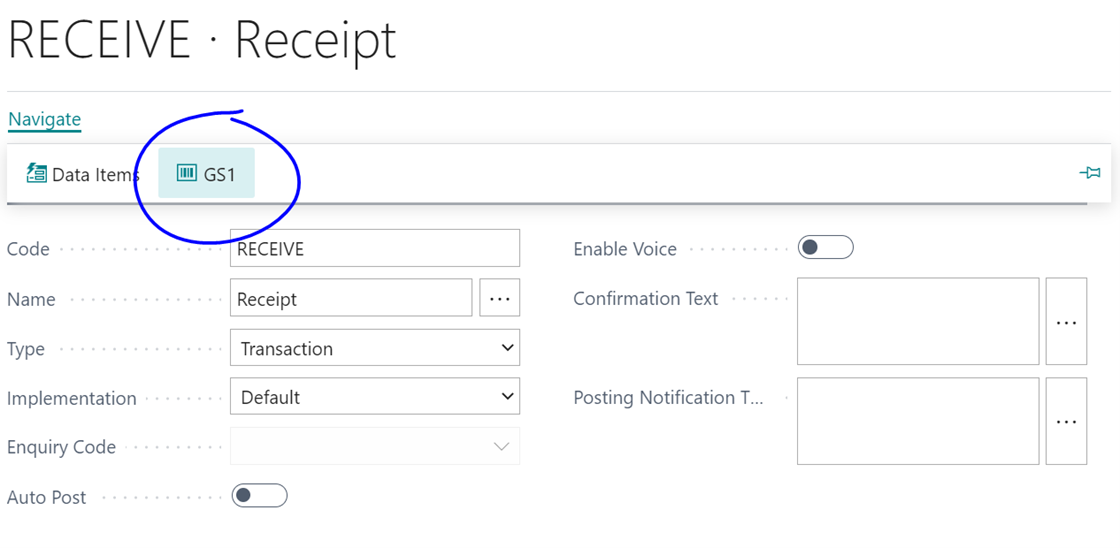1120x548 pixels.
Task: Click the Enable Voice field label
Action: point(625,249)
